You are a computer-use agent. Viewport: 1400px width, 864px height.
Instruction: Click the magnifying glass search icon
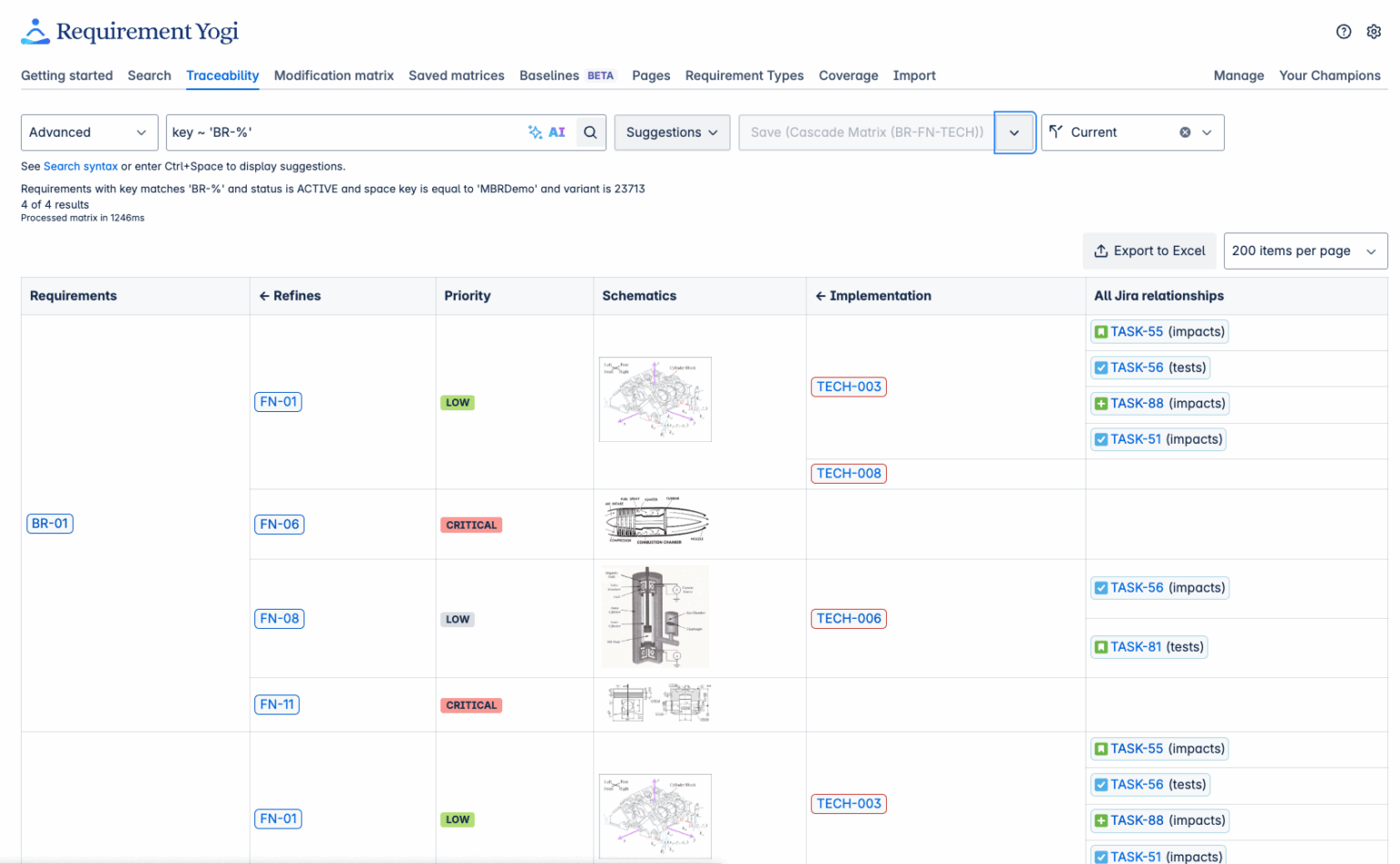590,132
